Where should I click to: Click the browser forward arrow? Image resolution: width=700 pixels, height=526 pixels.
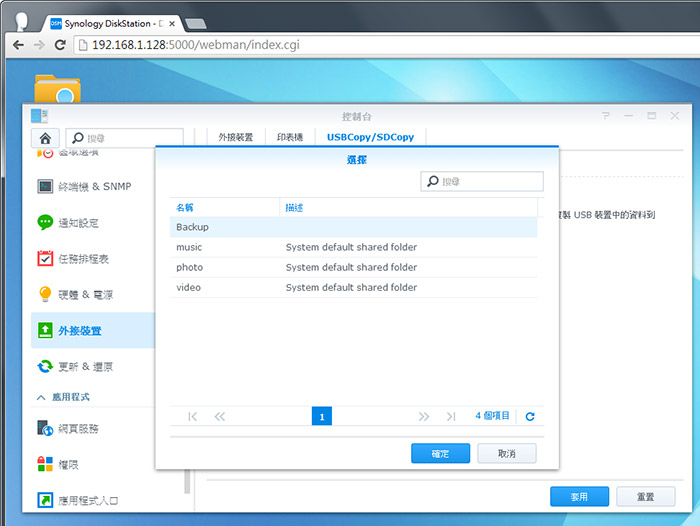39,45
